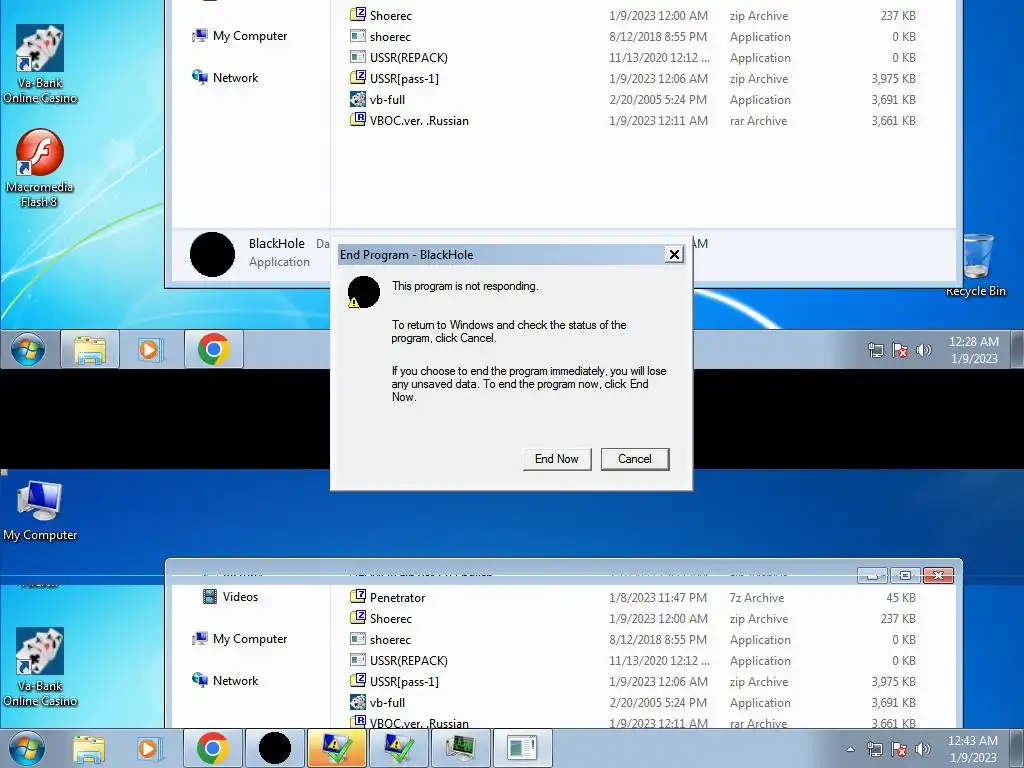Click the highlighted orange warning-checkmark taskbar button
The image size is (1024, 768).
[336, 748]
